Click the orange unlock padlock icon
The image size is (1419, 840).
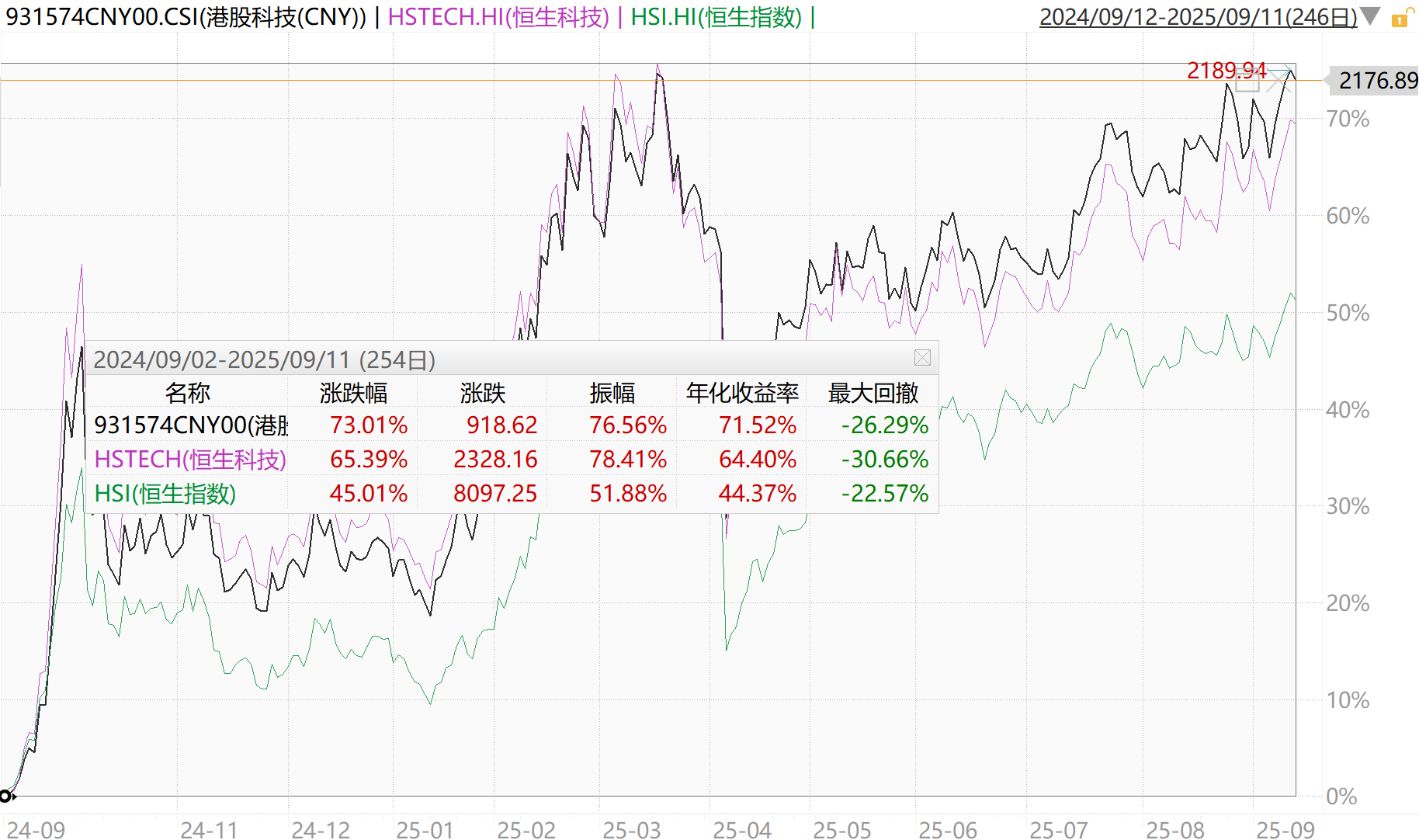[x=1400, y=18]
